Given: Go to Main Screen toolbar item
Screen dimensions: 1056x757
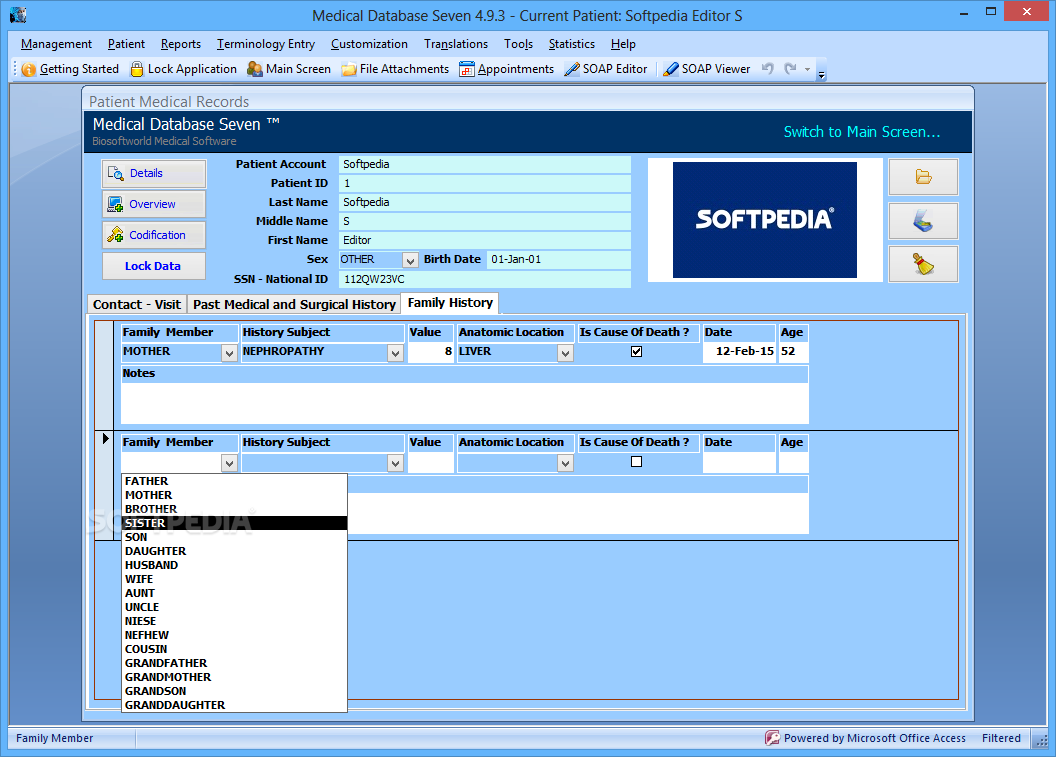Looking at the screenshot, I should [289, 69].
